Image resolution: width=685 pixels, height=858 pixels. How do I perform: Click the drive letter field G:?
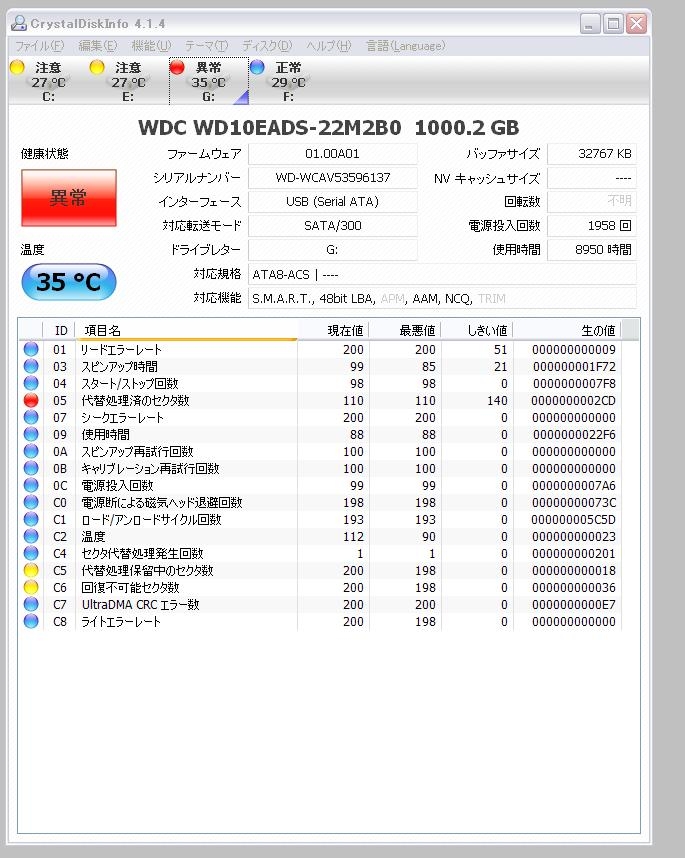[333, 250]
